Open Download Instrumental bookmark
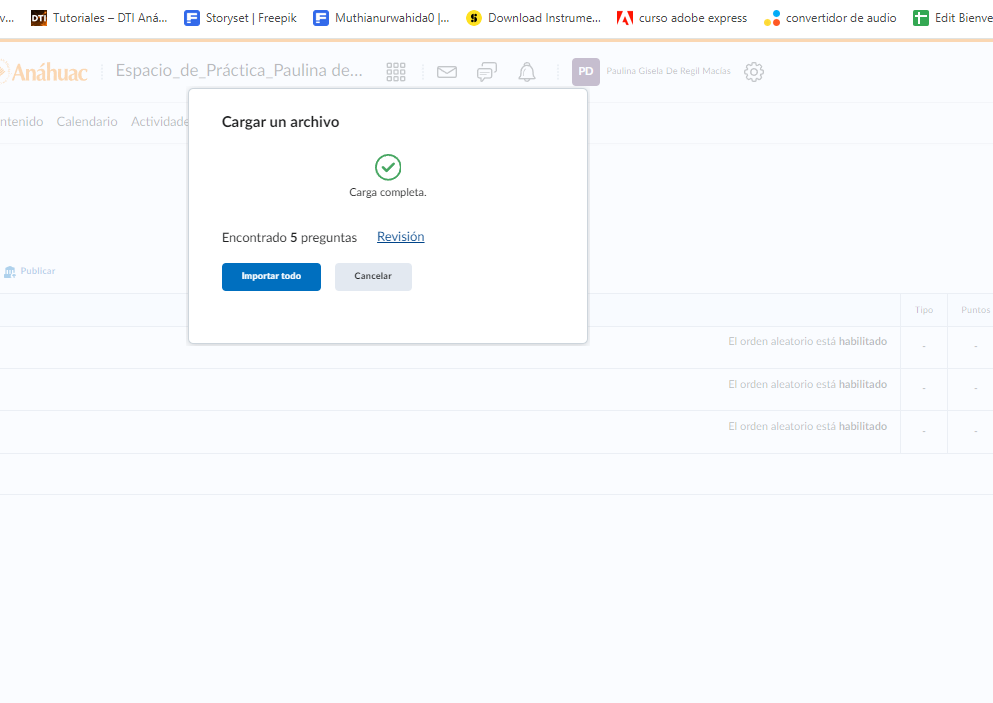993x703 pixels. (x=534, y=18)
